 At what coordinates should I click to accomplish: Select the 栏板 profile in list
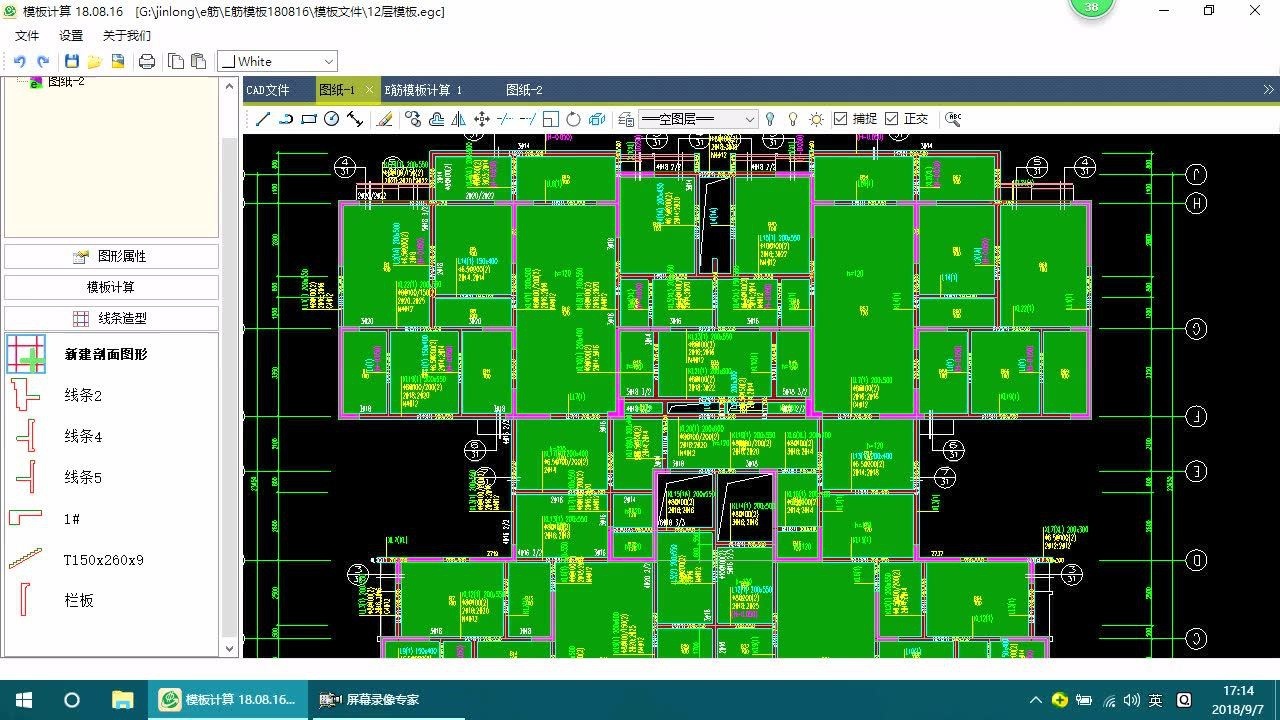79,600
